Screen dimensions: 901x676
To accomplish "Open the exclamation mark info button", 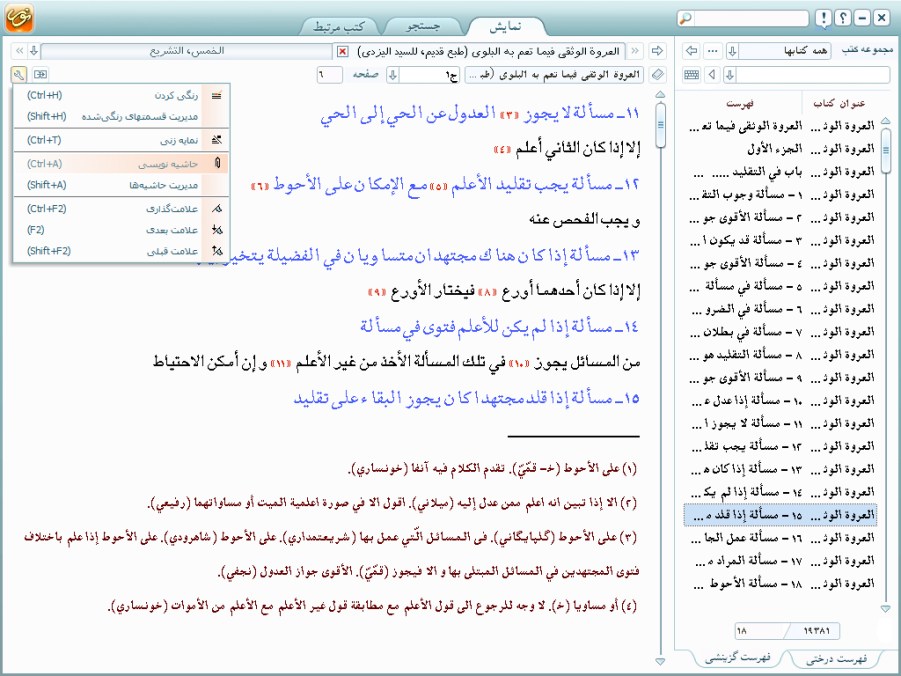I will [823, 18].
